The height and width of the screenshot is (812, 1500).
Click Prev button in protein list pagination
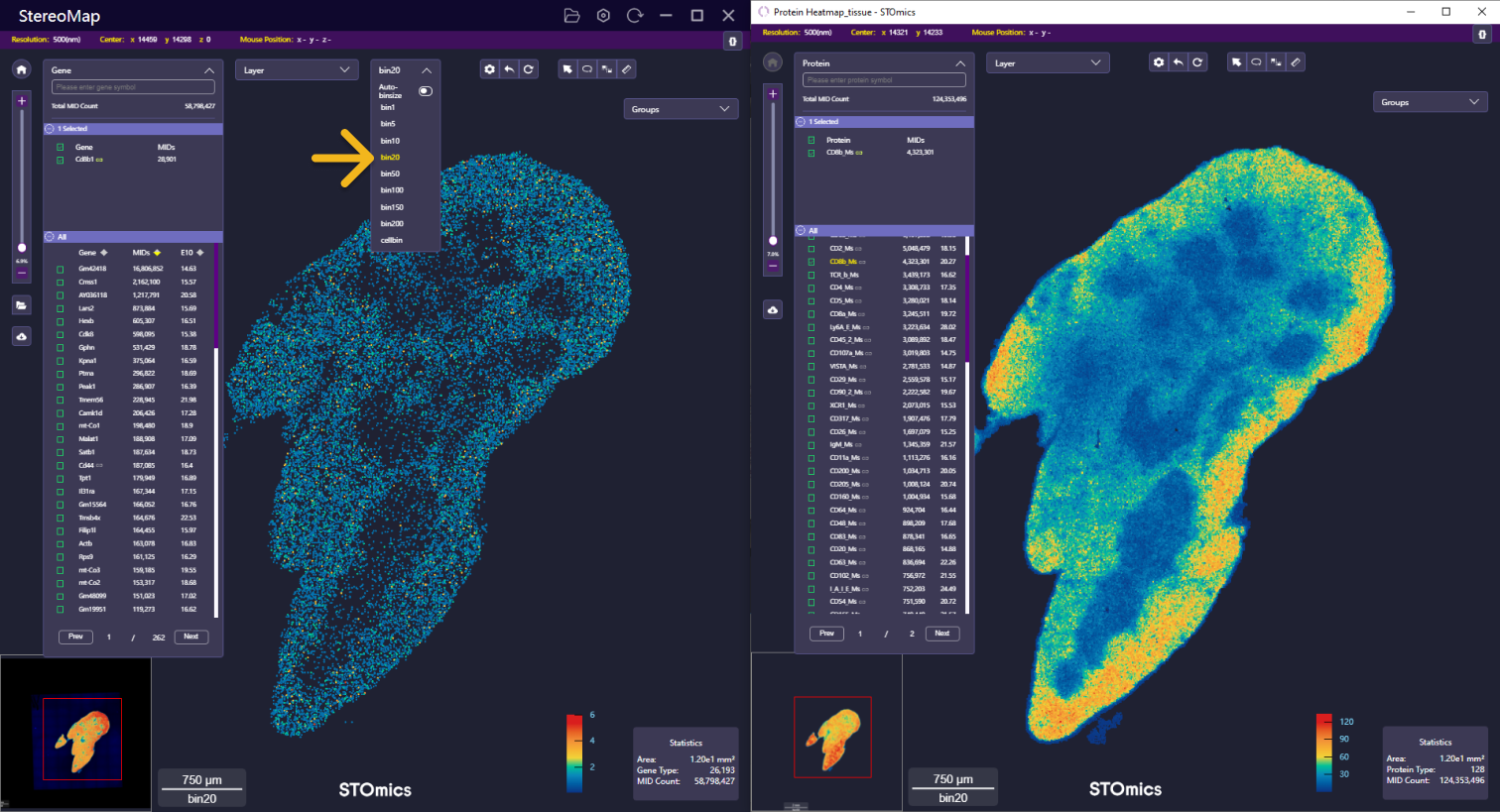pos(826,634)
